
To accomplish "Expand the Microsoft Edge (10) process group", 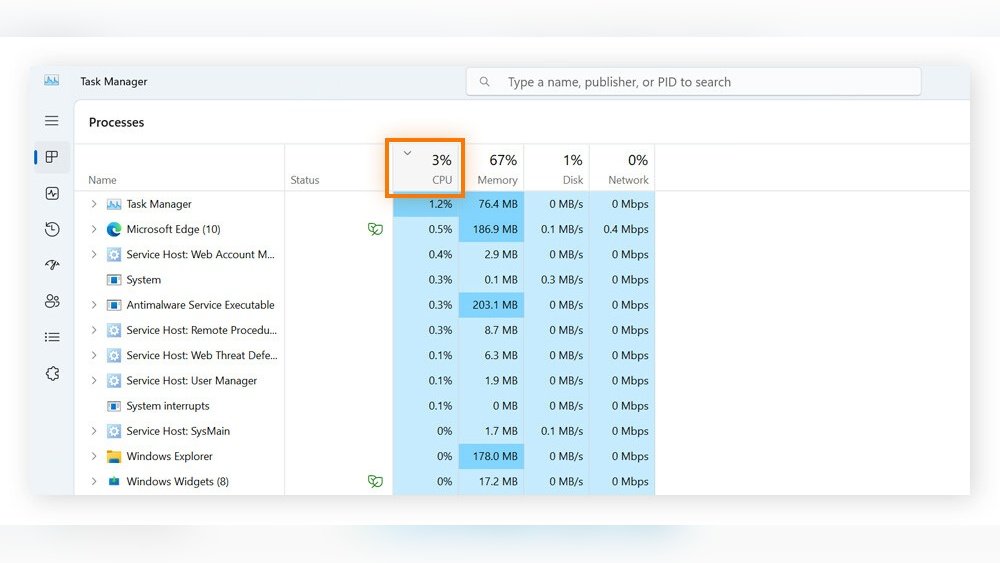I will (94, 229).
